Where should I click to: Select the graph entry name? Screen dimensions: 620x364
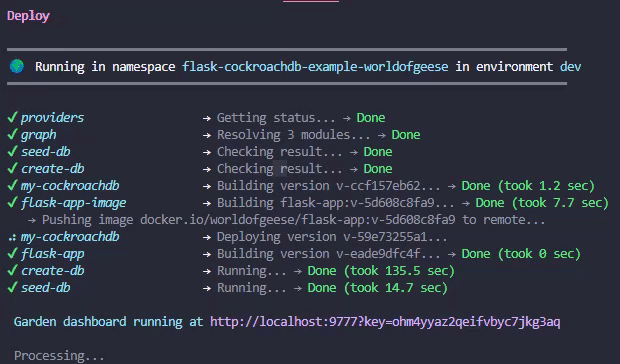click(x=38, y=135)
